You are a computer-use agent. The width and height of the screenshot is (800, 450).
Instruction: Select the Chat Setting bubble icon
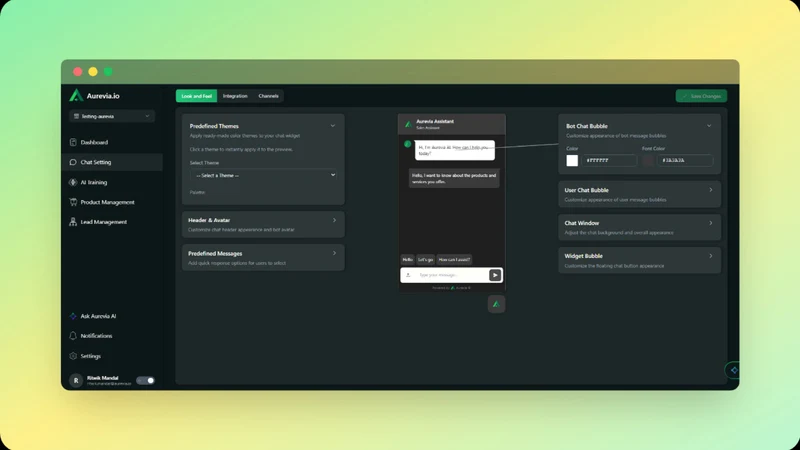pos(73,162)
